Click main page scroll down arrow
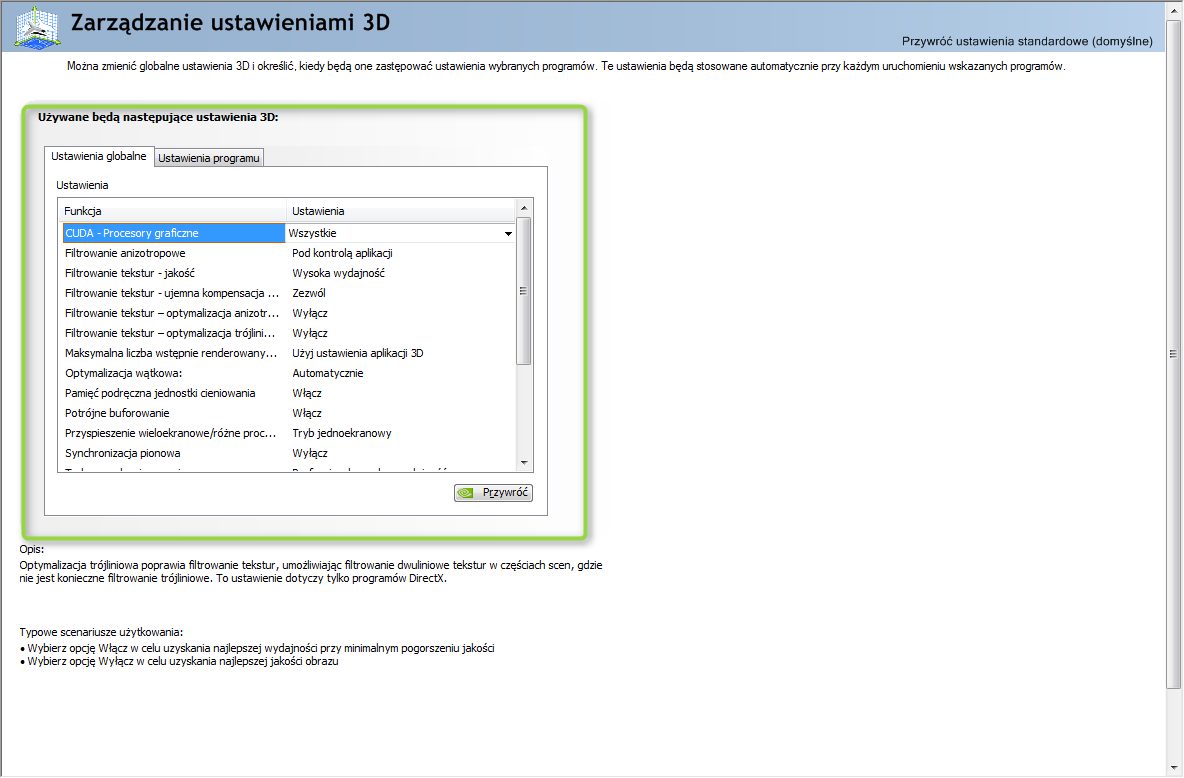Viewport: 1184px width, 778px height. point(1173,768)
